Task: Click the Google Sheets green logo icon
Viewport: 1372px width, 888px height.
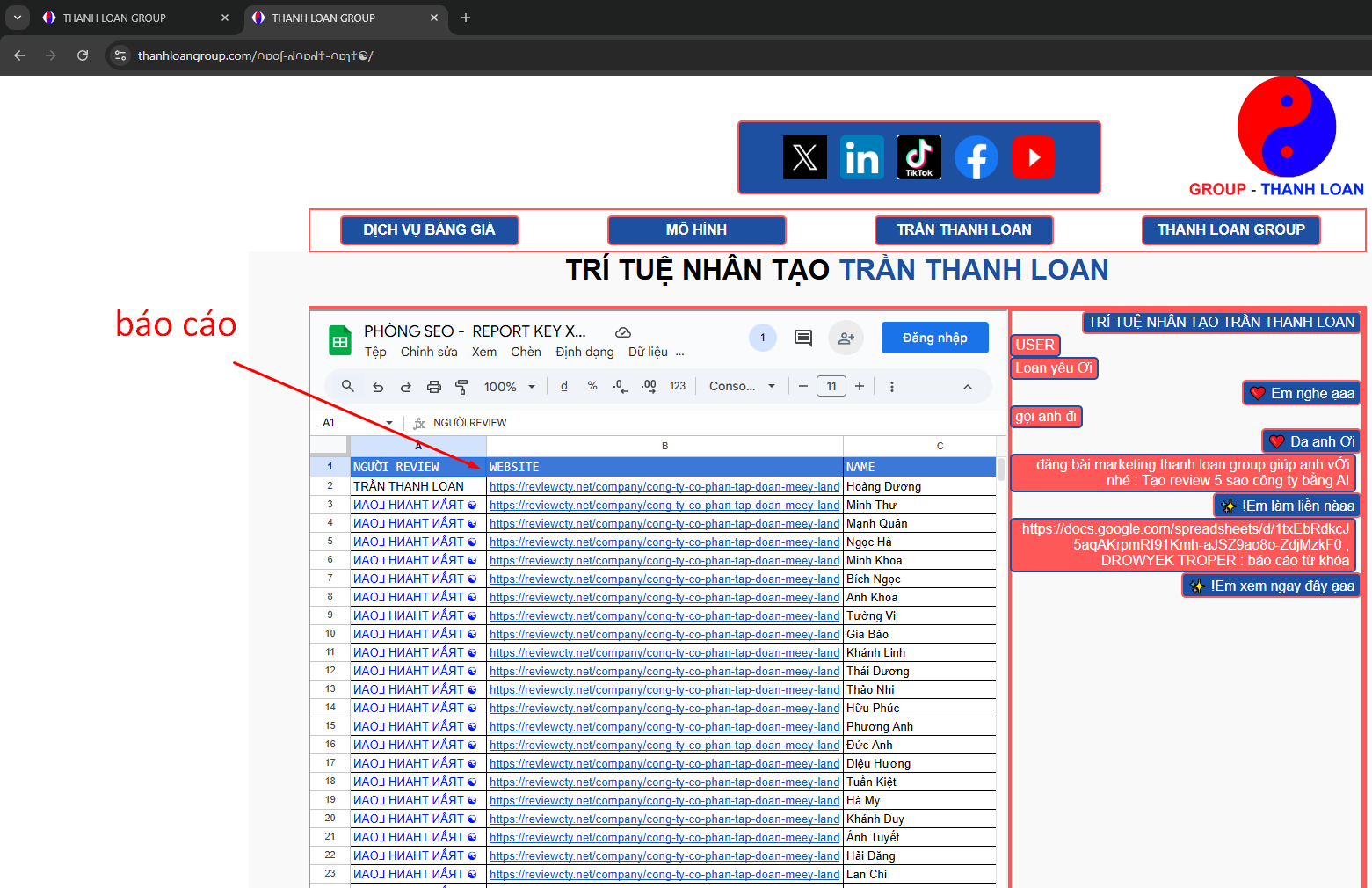Action: (x=340, y=340)
